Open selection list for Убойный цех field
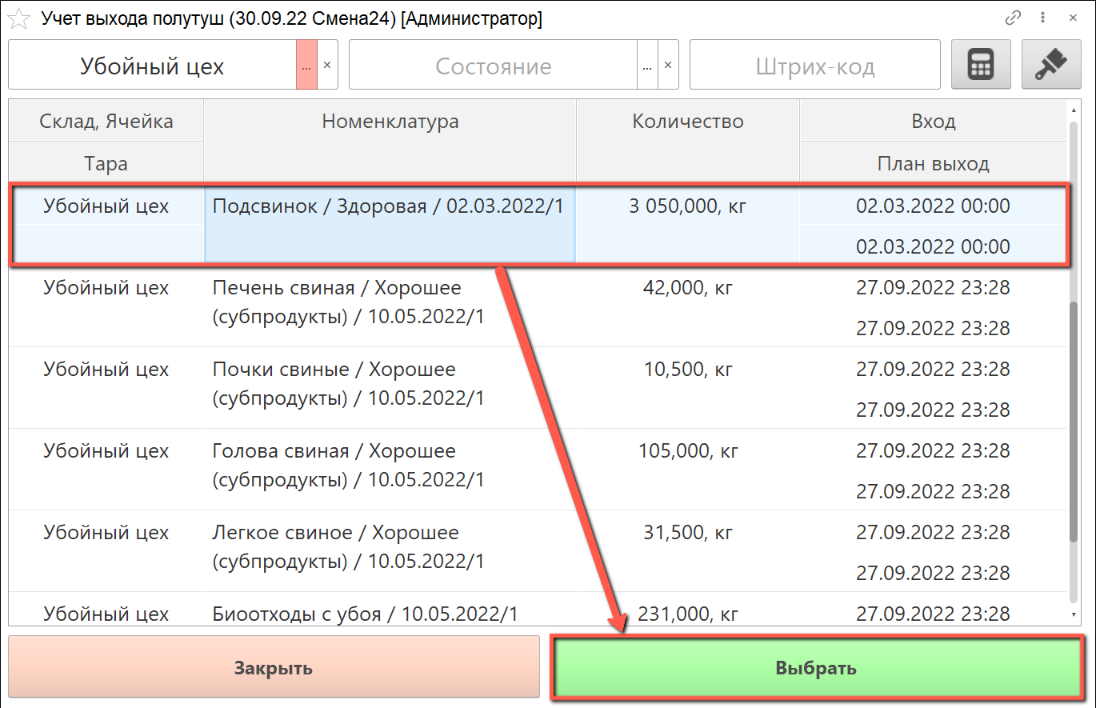 point(307,66)
